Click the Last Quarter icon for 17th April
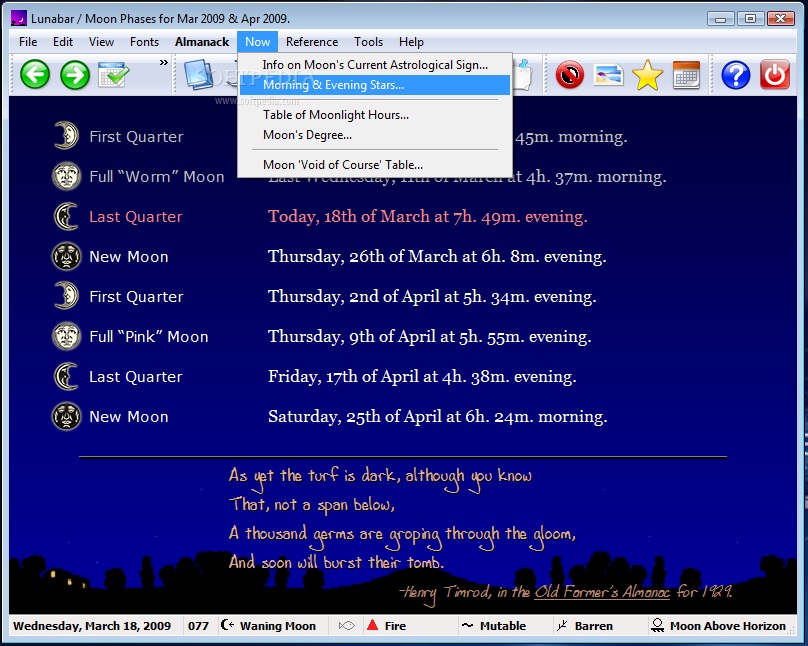 66,376
